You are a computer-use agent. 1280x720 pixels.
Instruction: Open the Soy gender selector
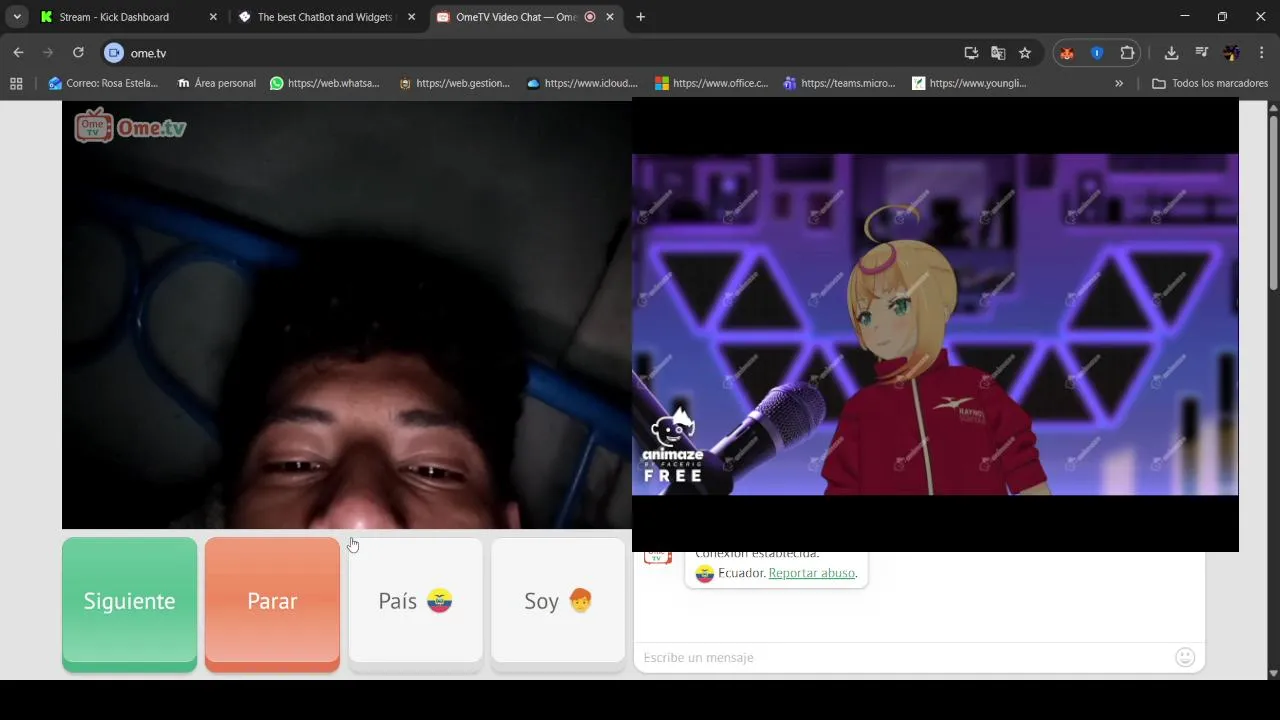(558, 601)
